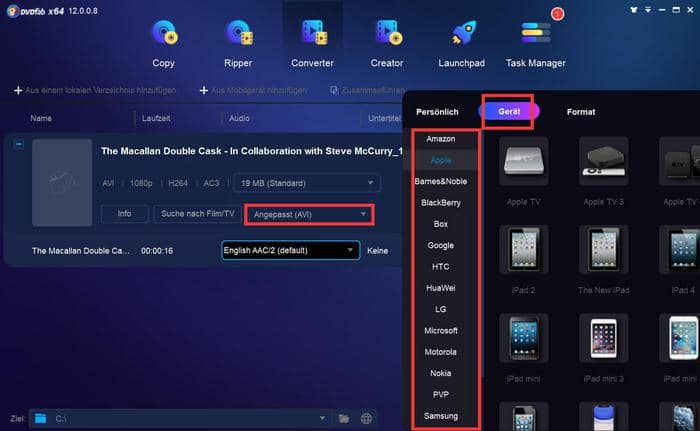
Task: Open the Ripper module
Action: pos(238,43)
